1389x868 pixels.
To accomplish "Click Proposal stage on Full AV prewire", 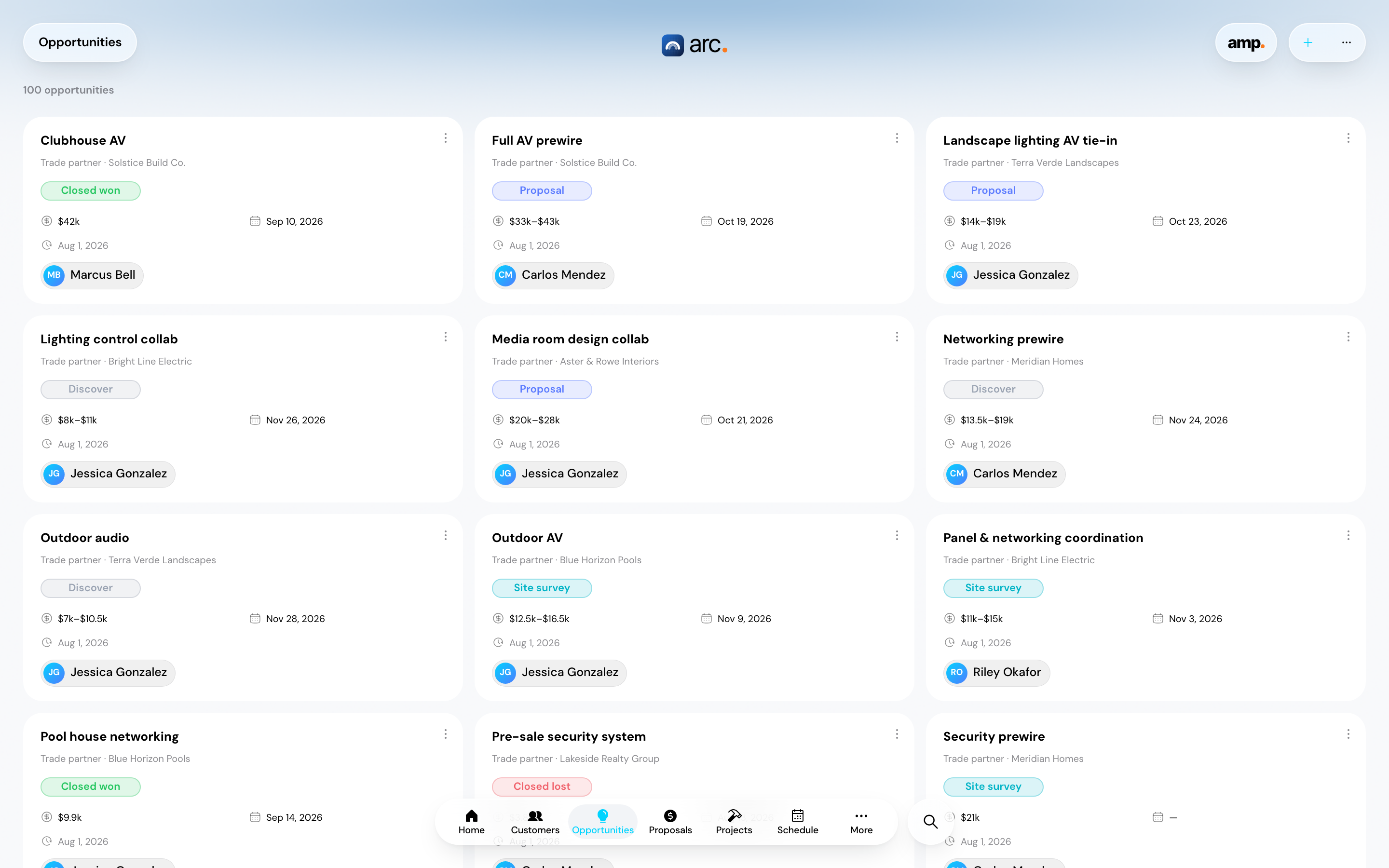I will pyautogui.click(x=542, y=190).
